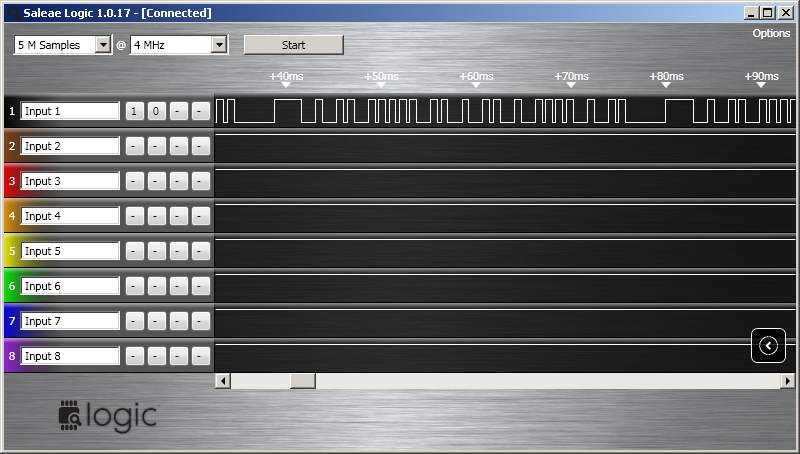Click the Input 2 flat signal trace
This screenshot has height=454, width=800.
505,135
